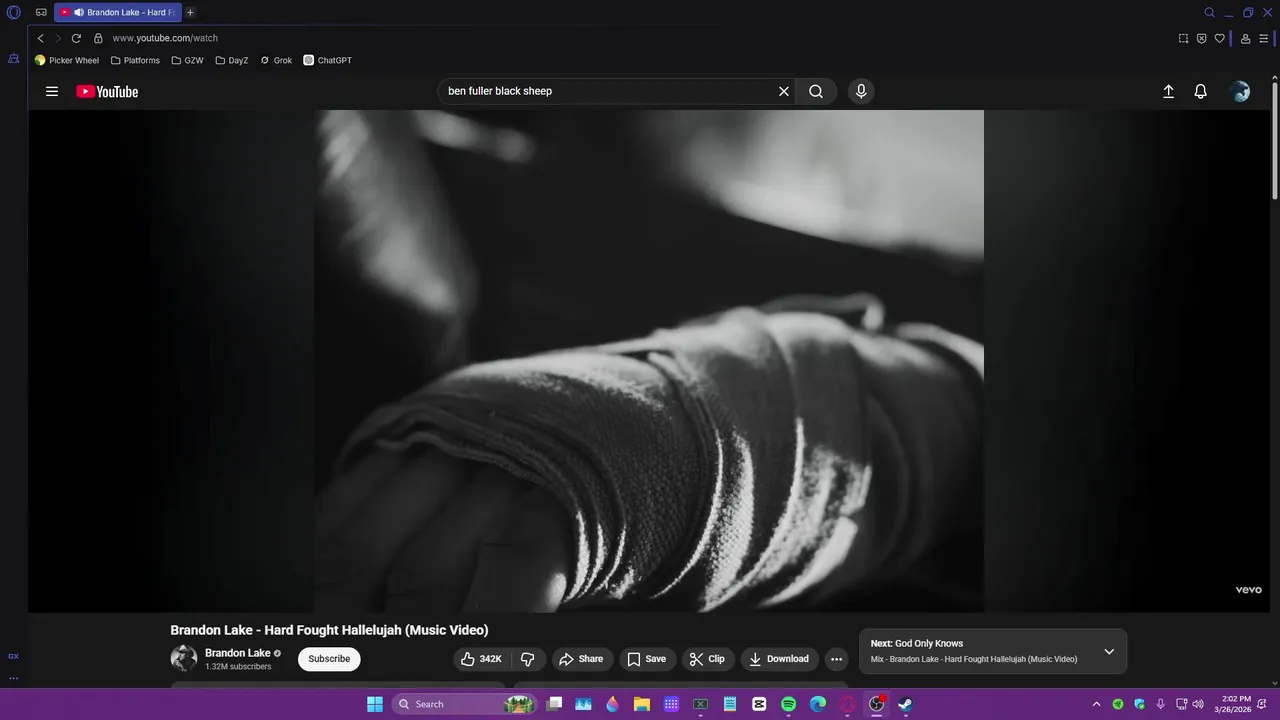Open the YouTube guide hamburger menu
Image resolution: width=1280 pixels, height=720 pixels.
click(x=52, y=91)
